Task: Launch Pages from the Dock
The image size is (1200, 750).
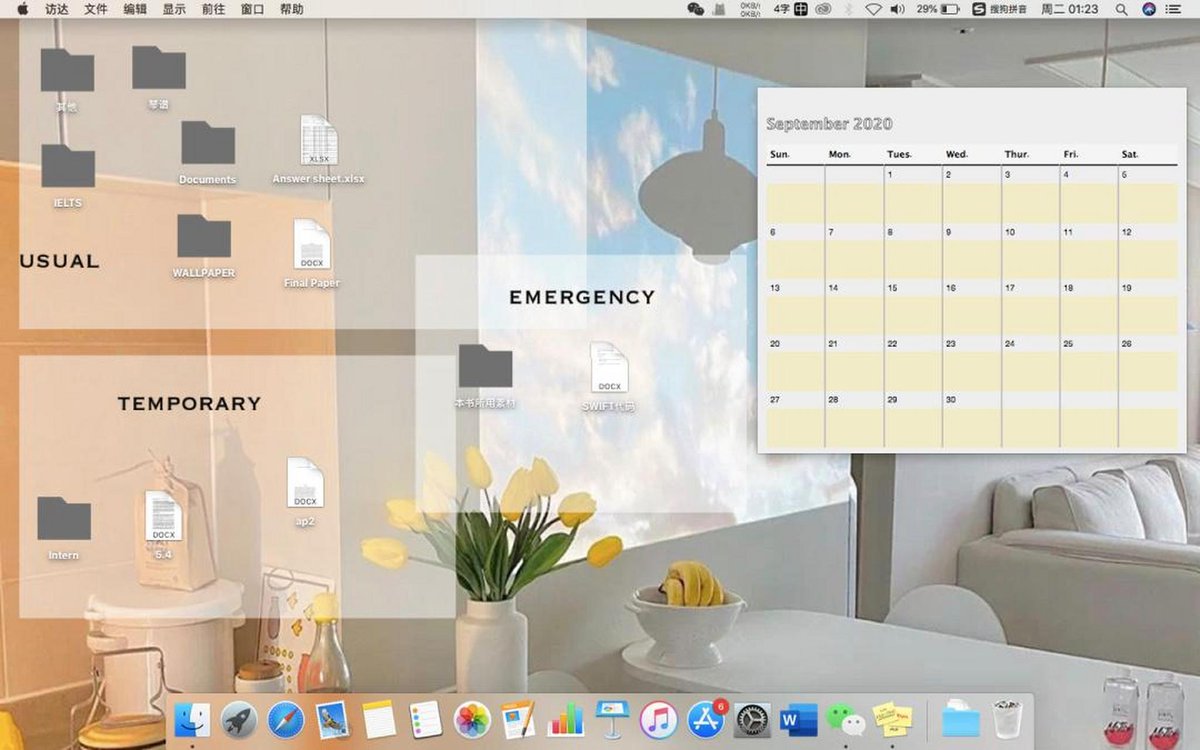Action: pyautogui.click(x=518, y=719)
